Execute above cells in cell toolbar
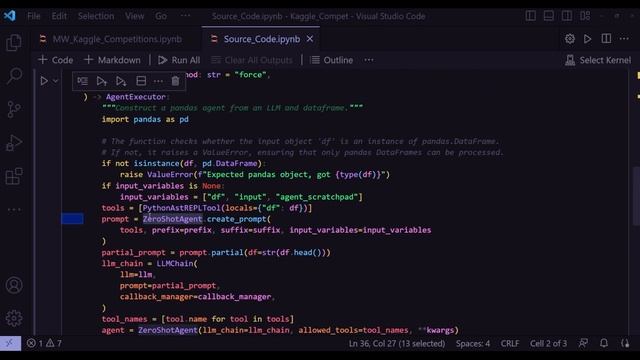This screenshot has height=360, width=640. point(102,81)
